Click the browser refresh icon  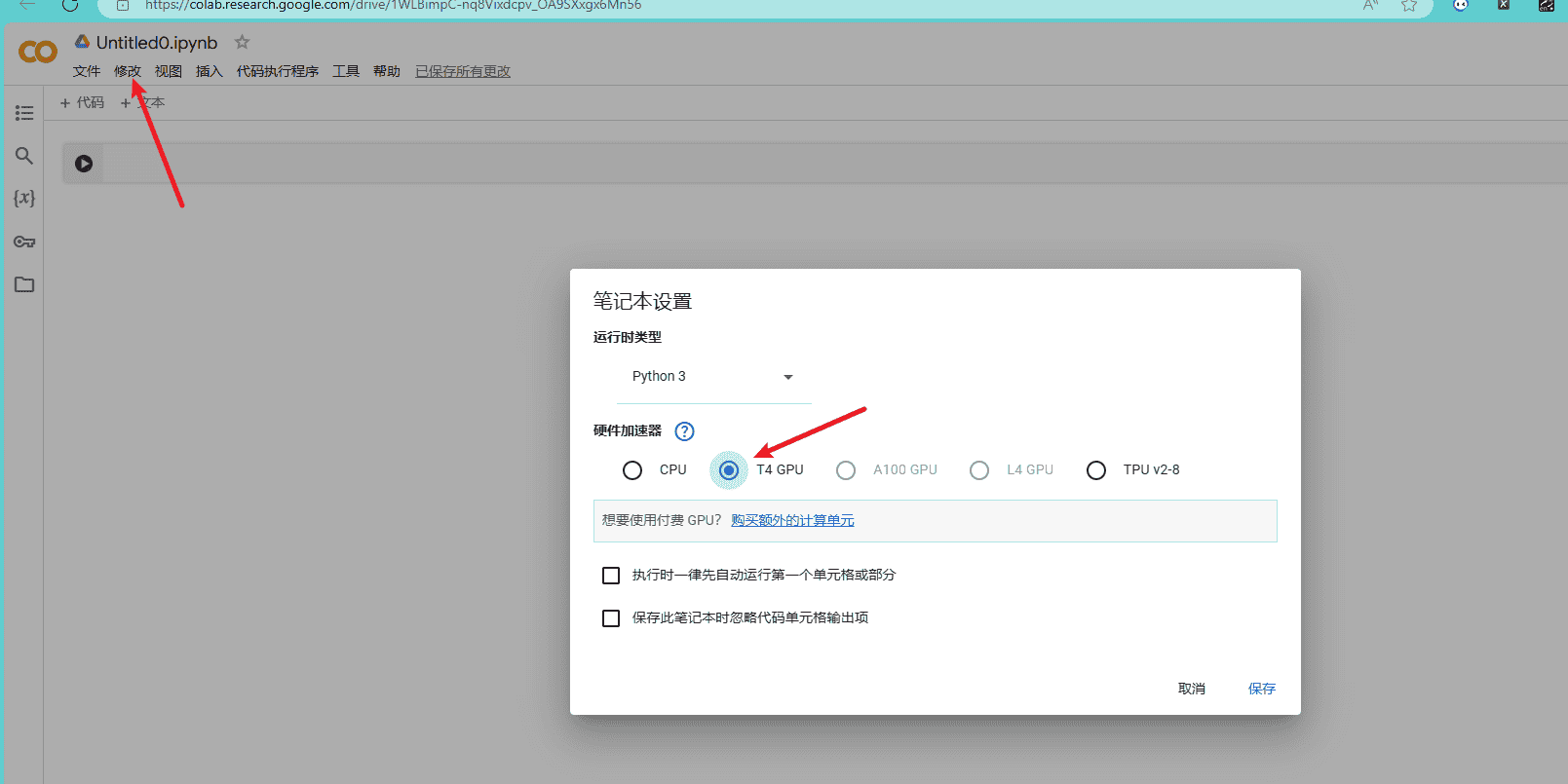pyautogui.click(x=70, y=5)
